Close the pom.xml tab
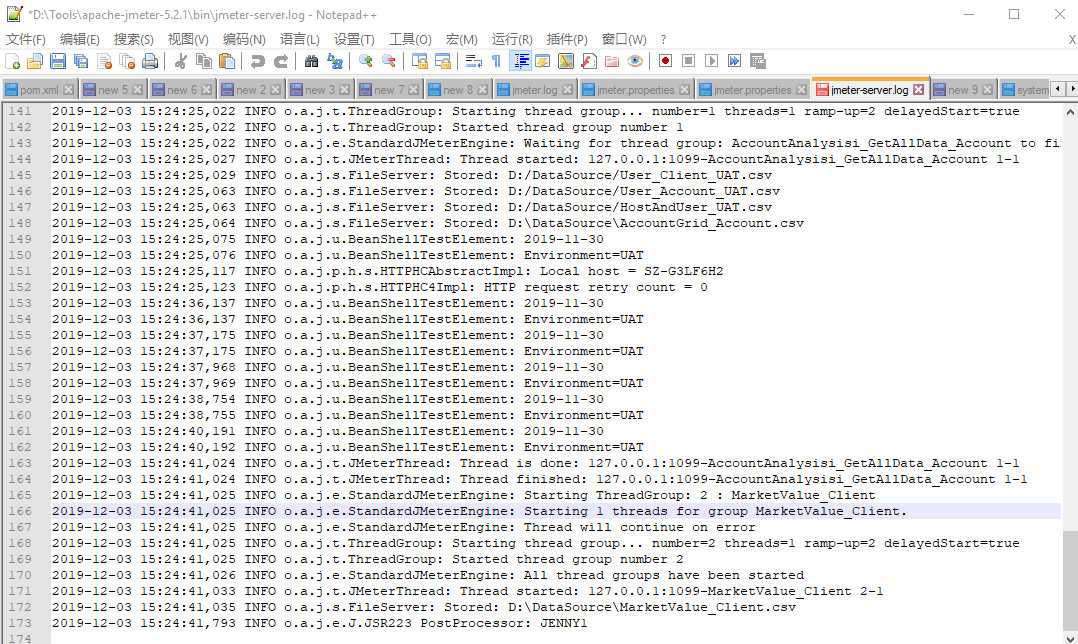 [x=68, y=90]
